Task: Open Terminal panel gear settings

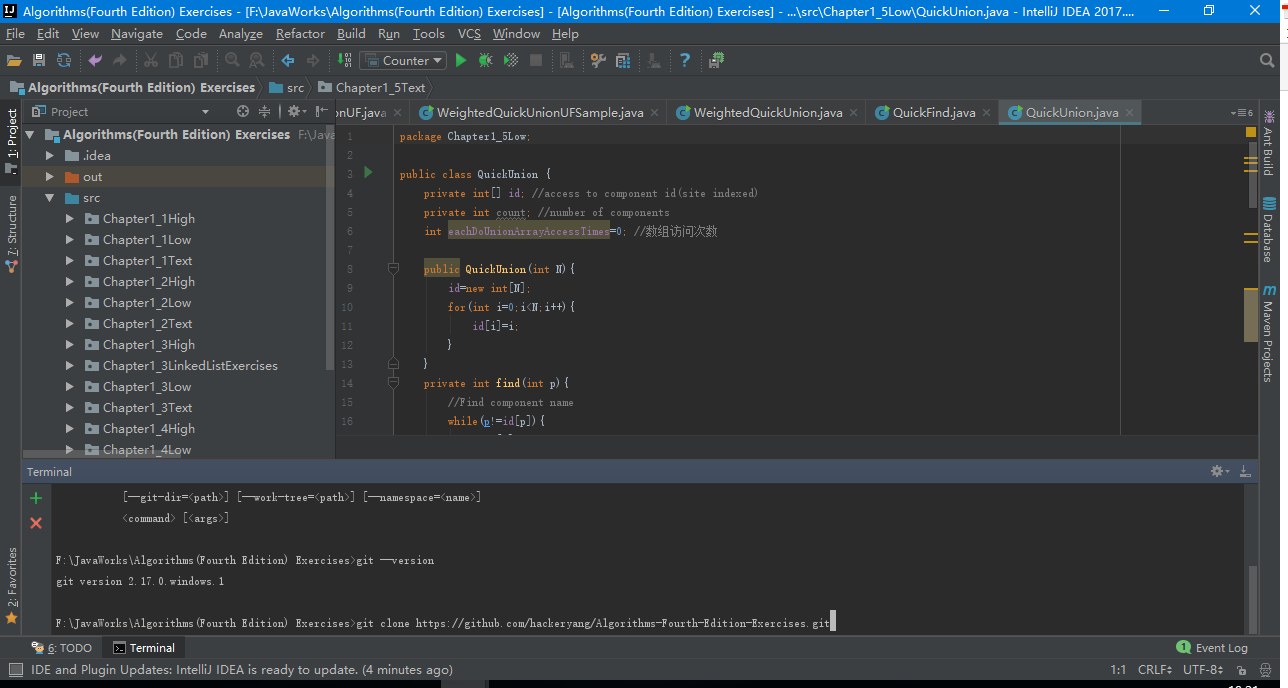Action: click(x=1220, y=471)
